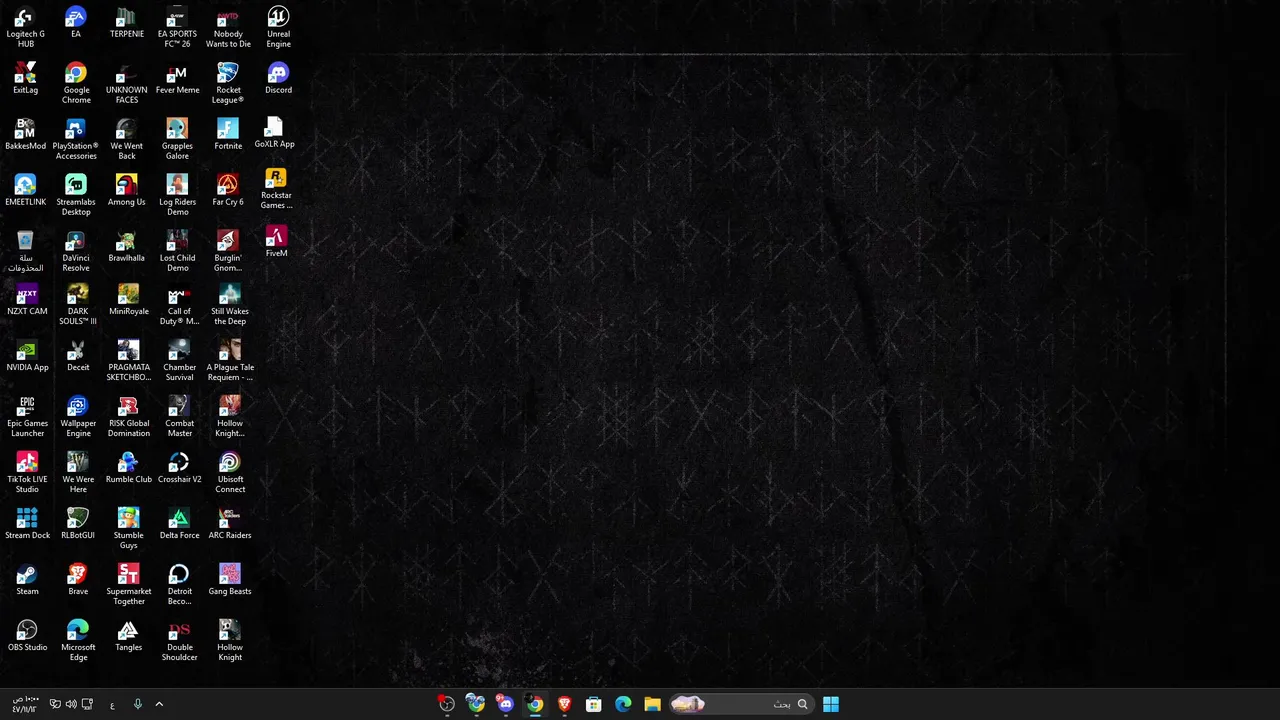
Task: Open A Plague Tale Requiem shortcut
Action: (x=230, y=361)
